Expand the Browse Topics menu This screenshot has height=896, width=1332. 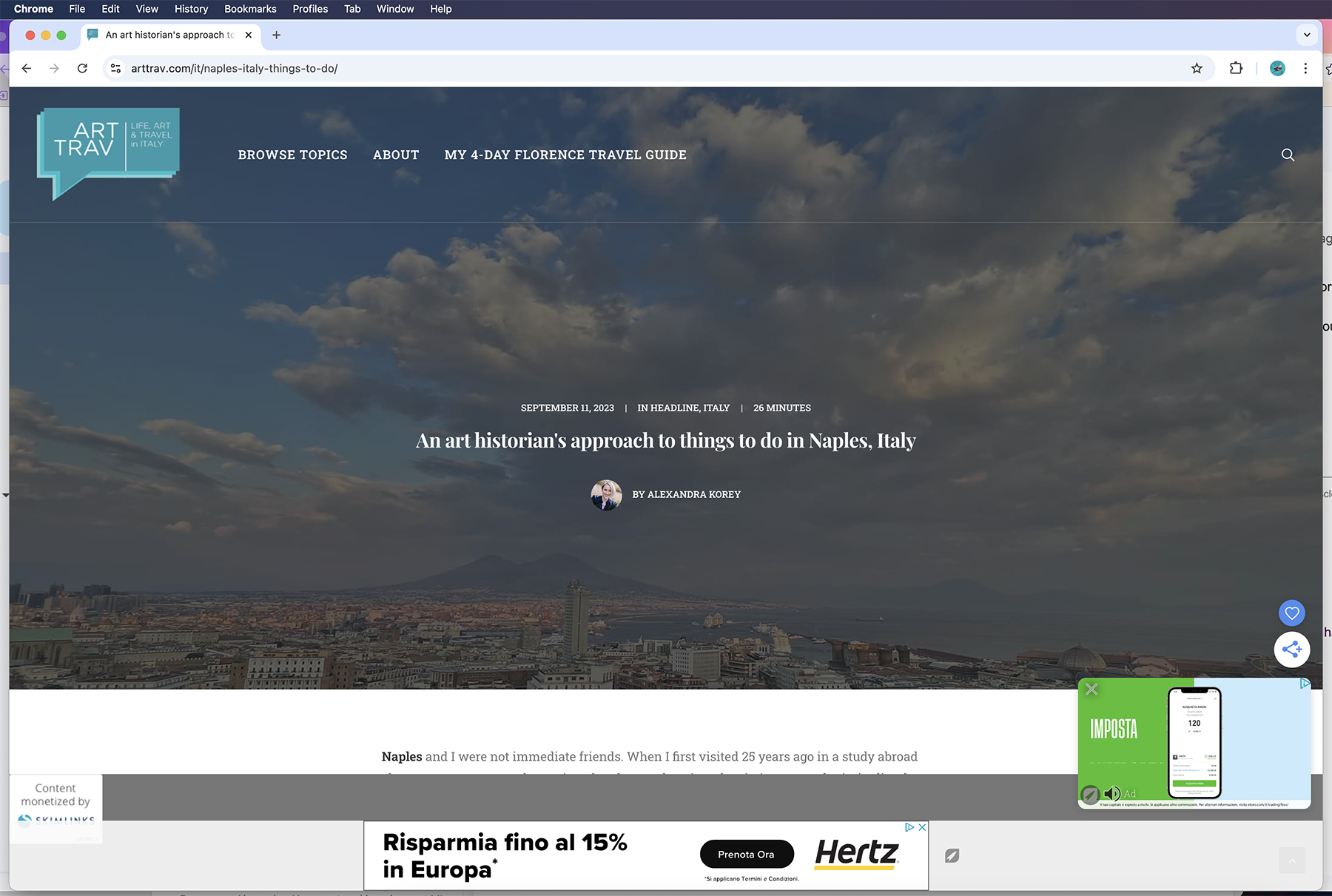click(292, 155)
